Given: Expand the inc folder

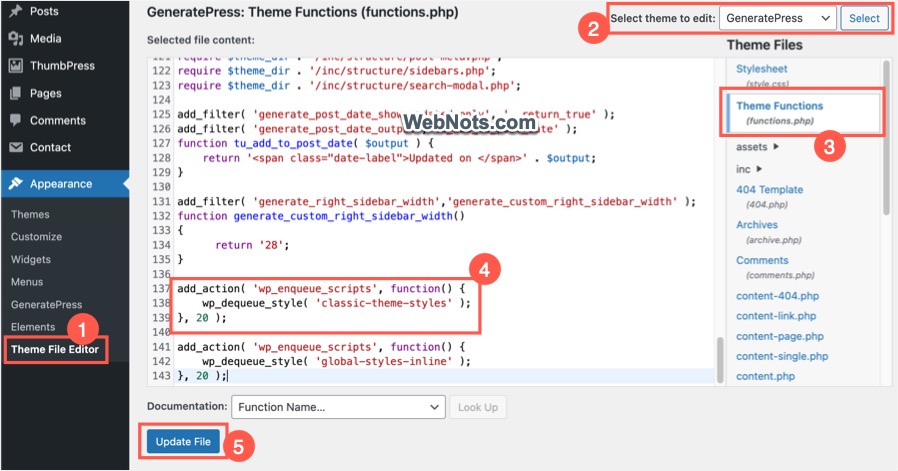Looking at the screenshot, I should point(749,169).
